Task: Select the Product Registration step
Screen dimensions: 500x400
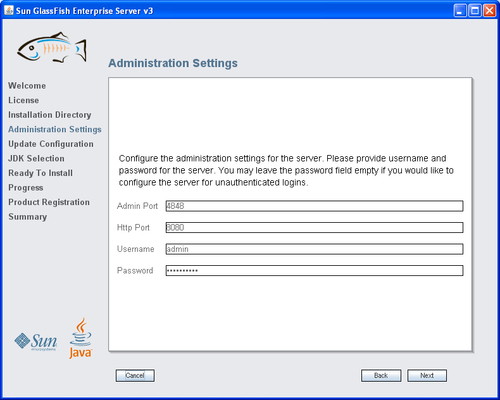Action: coord(49,202)
